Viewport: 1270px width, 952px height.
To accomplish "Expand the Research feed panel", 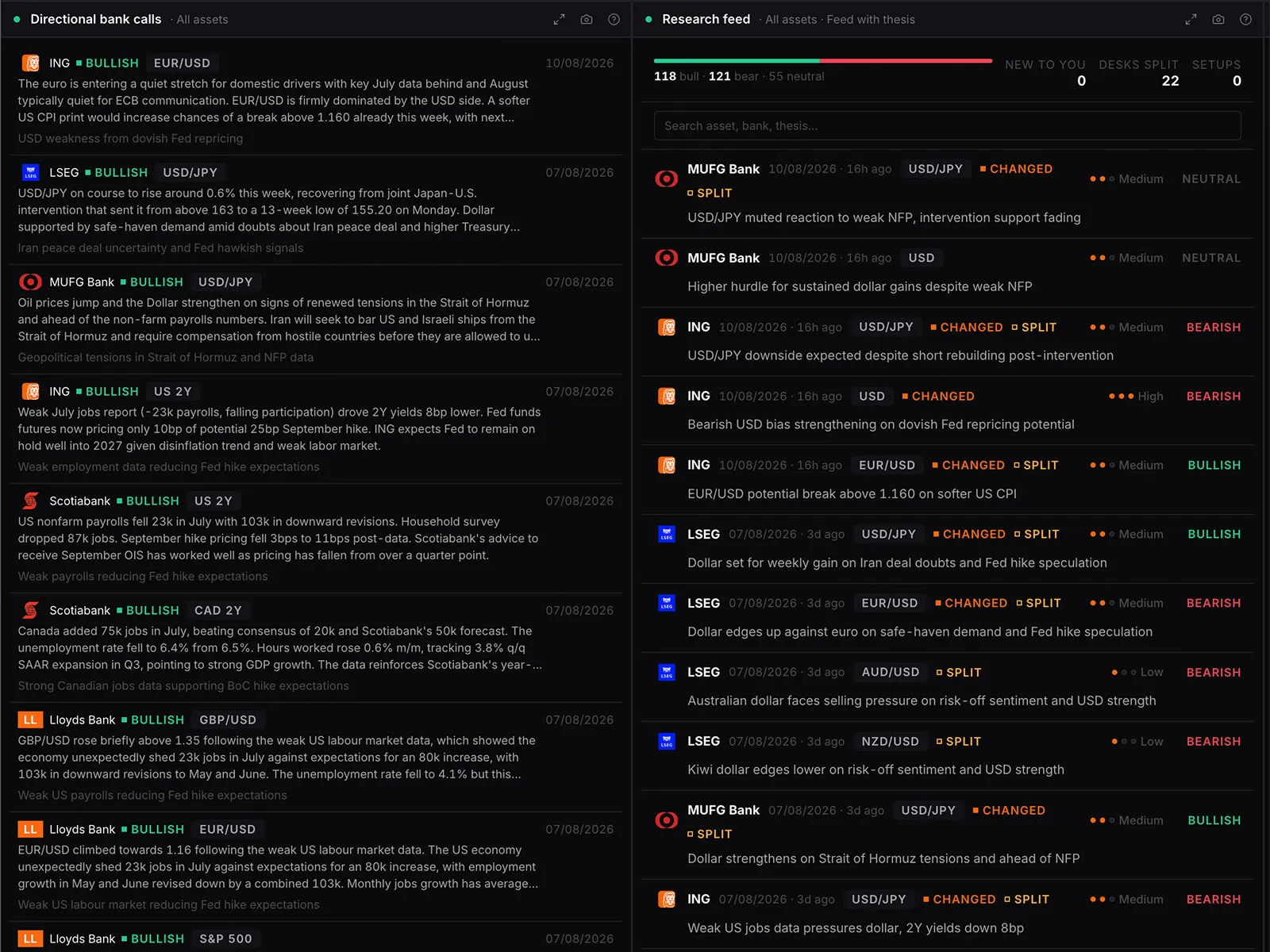I will coord(1191,19).
